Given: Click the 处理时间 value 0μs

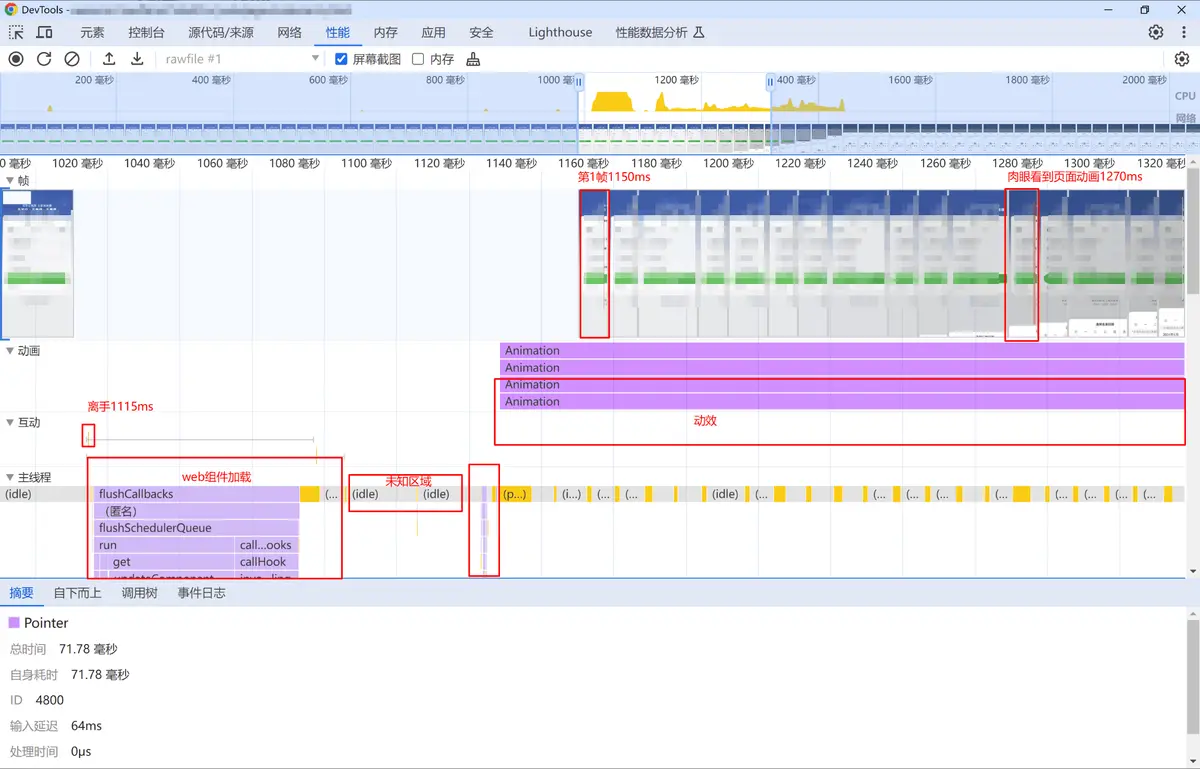Looking at the screenshot, I should pyautogui.click(x=79, y=751).
